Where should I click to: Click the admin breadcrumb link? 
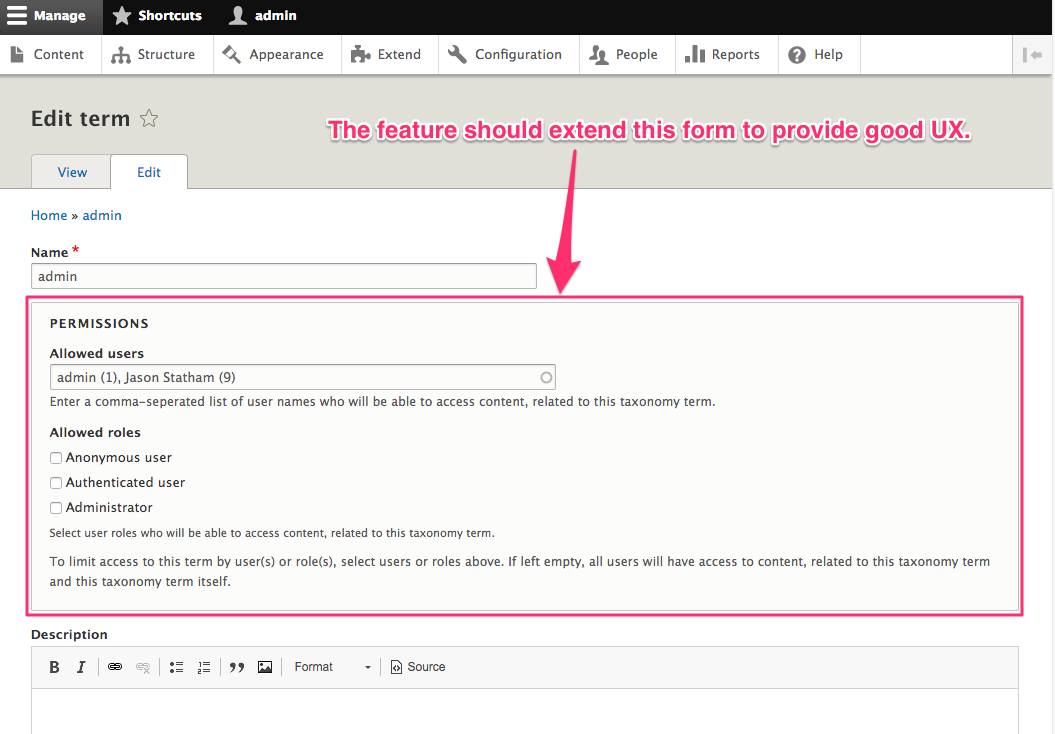(101, 215)
